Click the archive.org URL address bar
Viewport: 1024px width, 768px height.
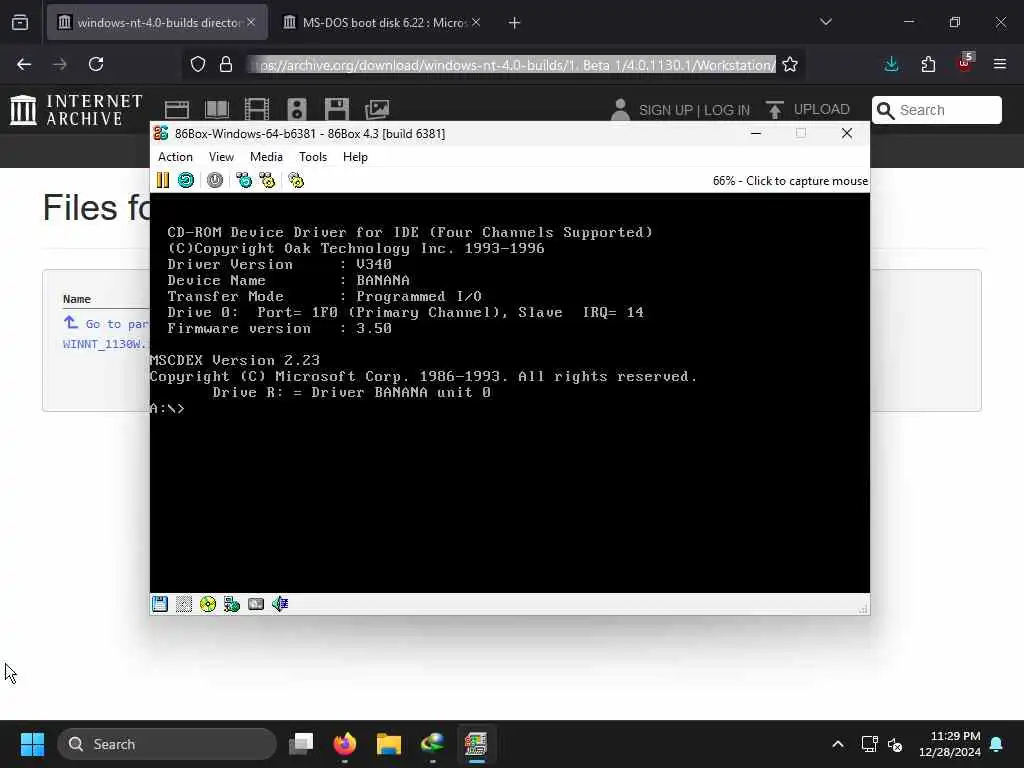(x=513, y=65)
